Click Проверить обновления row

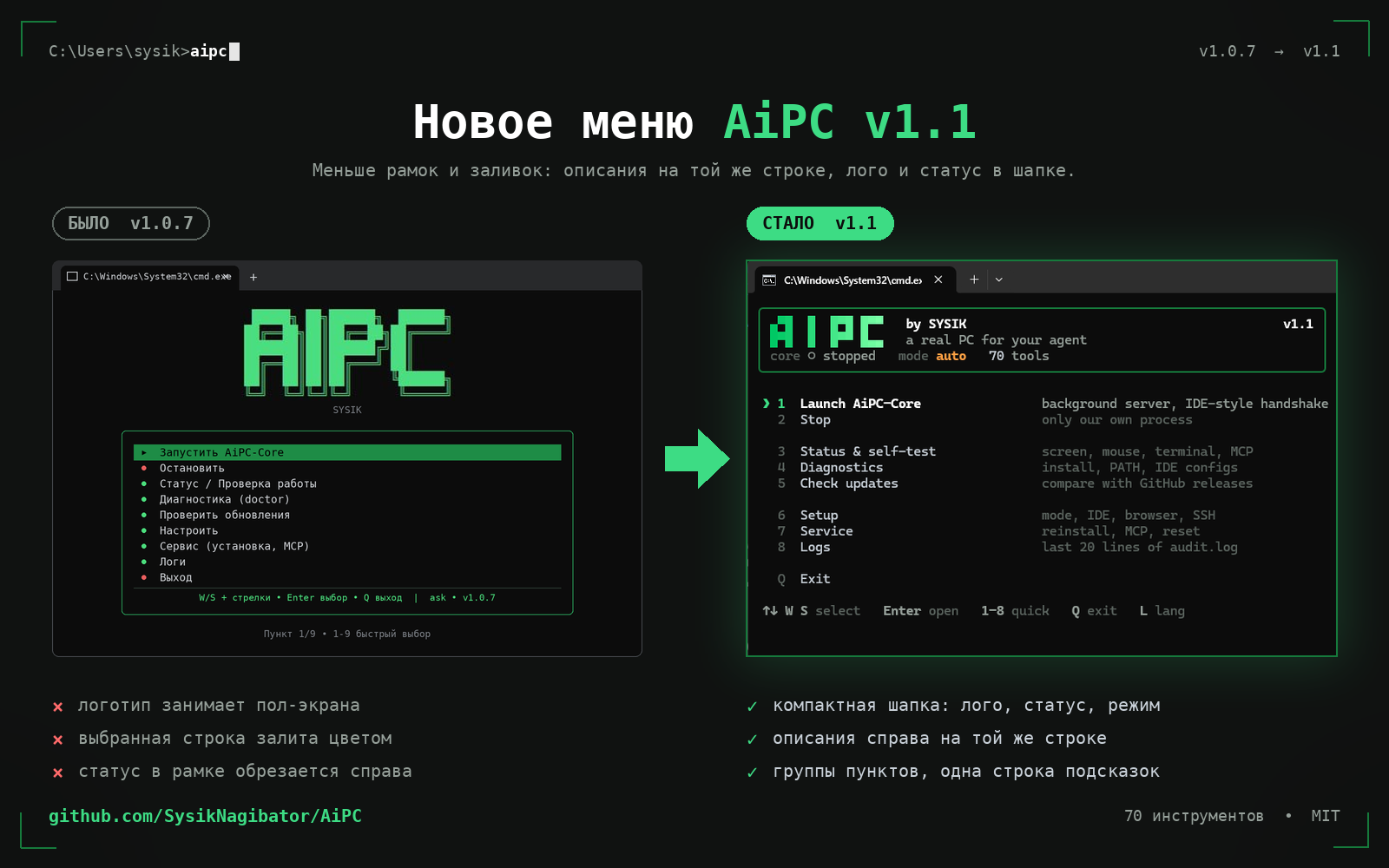pyautogui.click(x=224, y=515)
